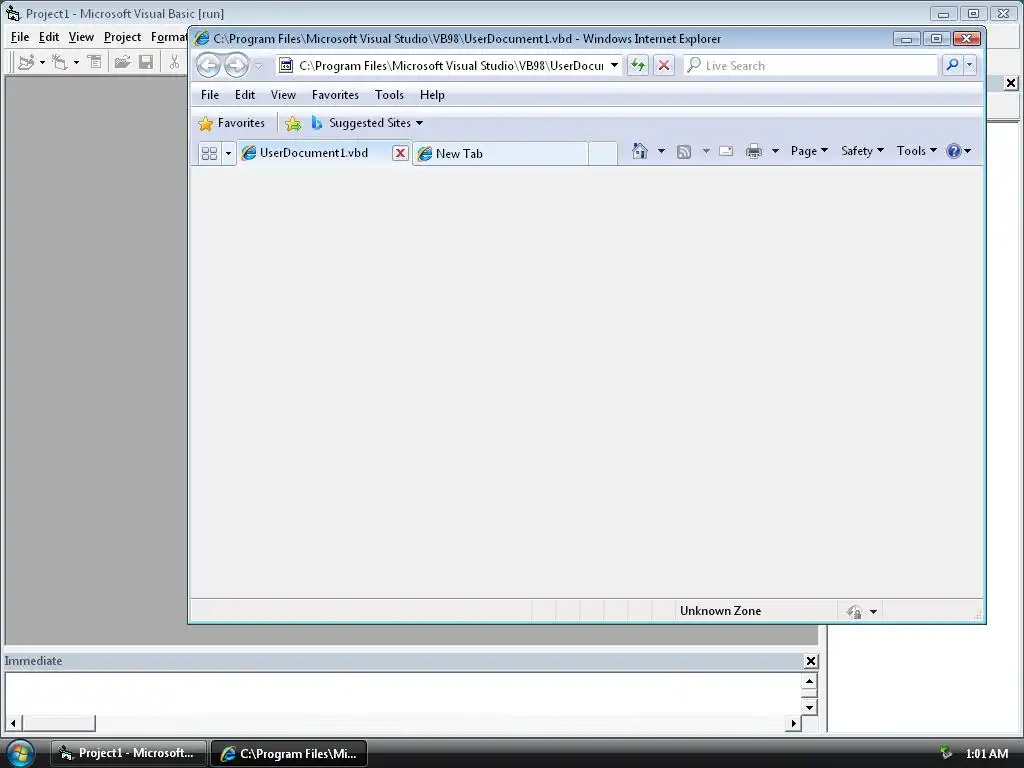Click Menu Editor toolbar icon in VB
Image resolution: width=1024 pixels, height=768 pixels.
pos(95,62)
